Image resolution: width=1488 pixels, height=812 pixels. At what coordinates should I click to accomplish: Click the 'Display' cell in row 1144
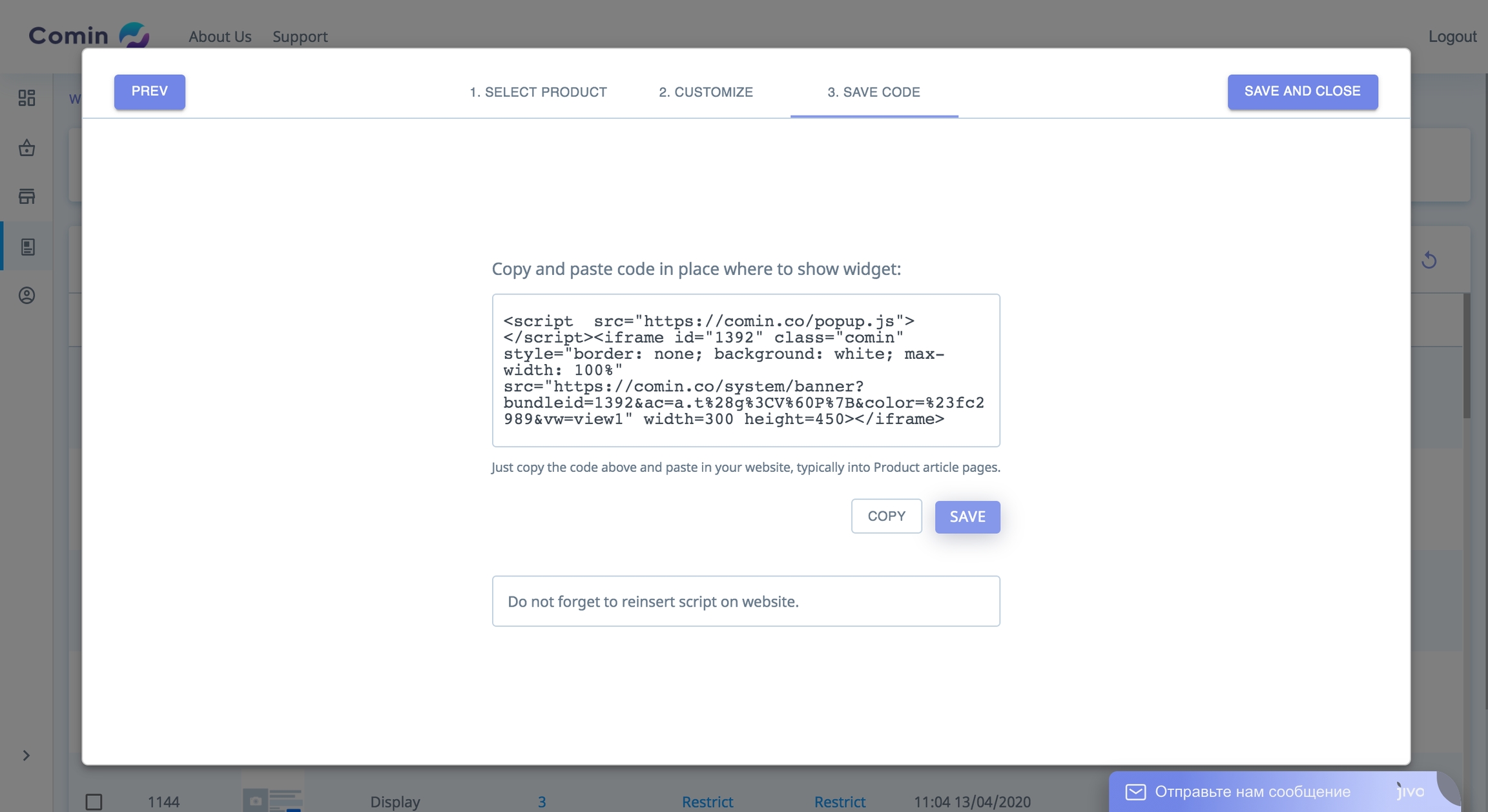pos(395,802)
